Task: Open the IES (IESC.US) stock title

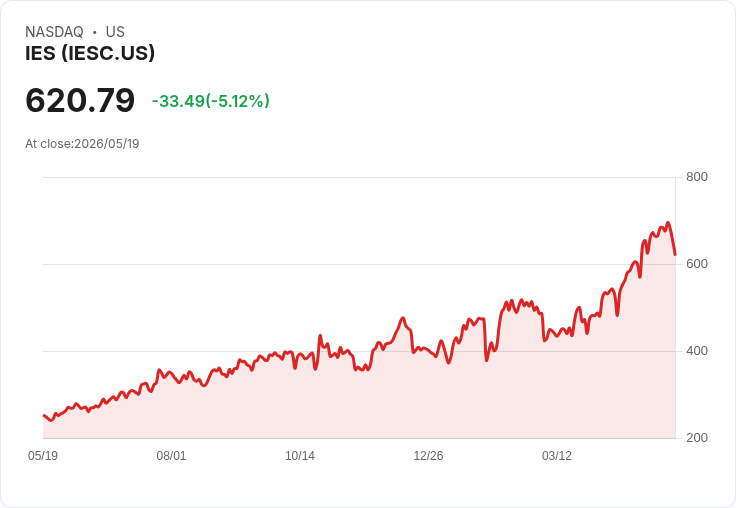Action: point(90,53)
